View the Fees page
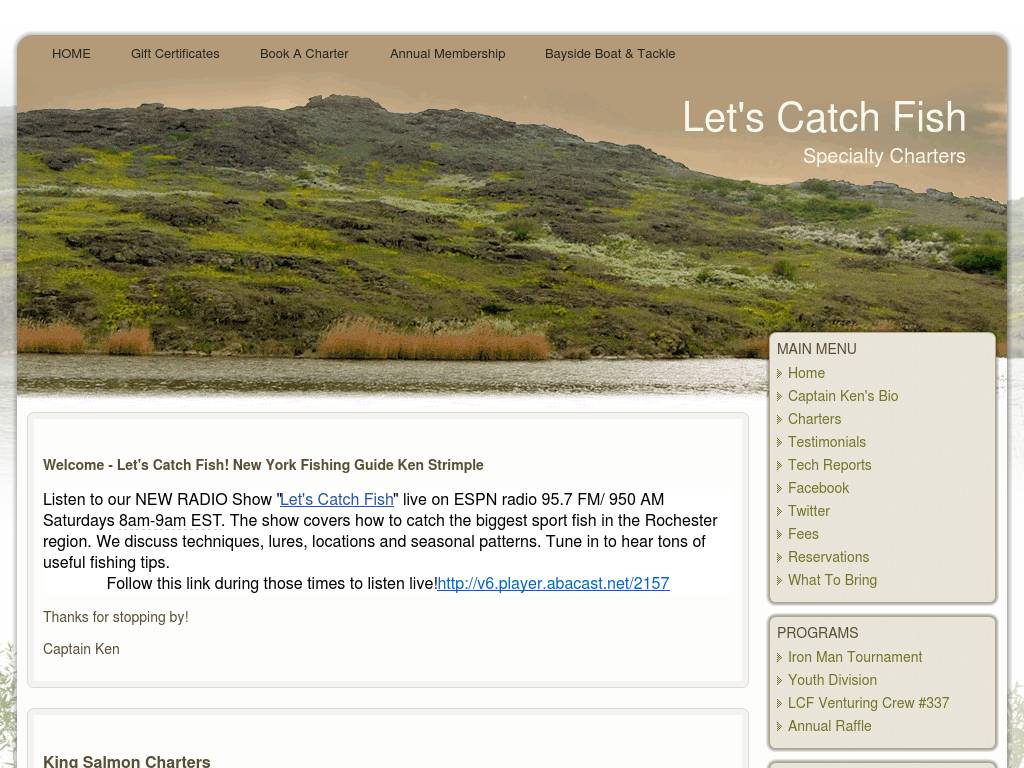This screenshot has width=1024, height=768. click(x=803, y=534)
